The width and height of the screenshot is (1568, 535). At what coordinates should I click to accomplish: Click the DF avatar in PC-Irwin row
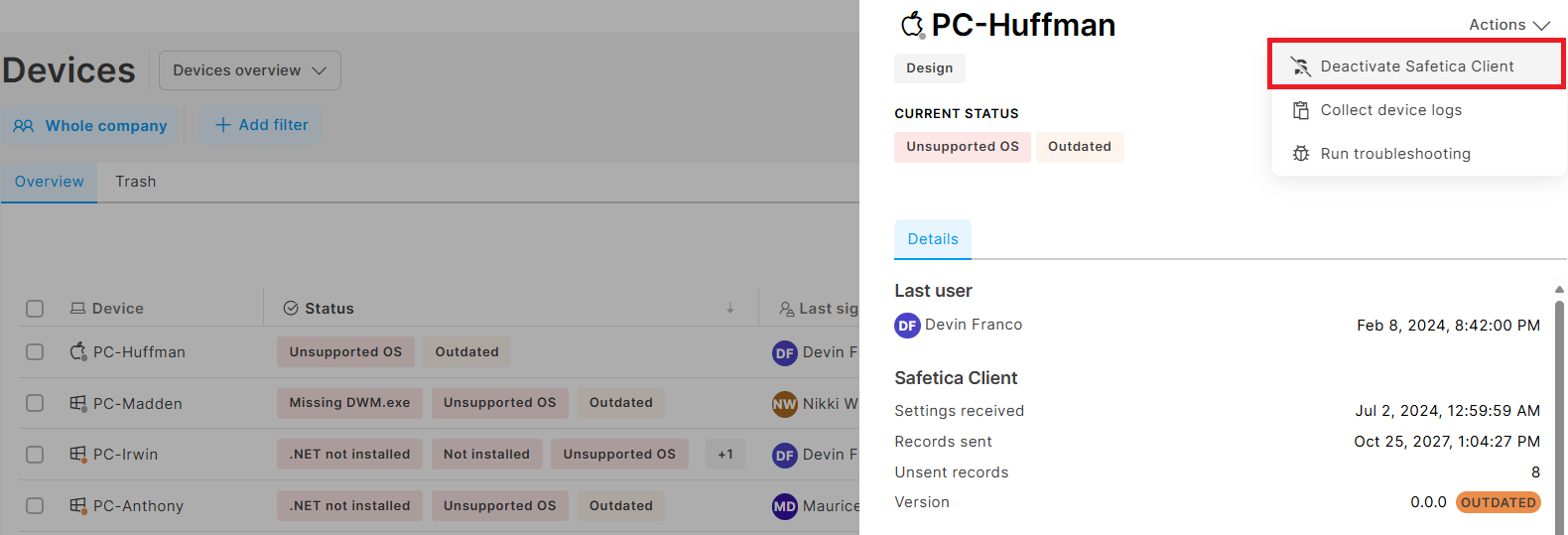pos(785,455)
